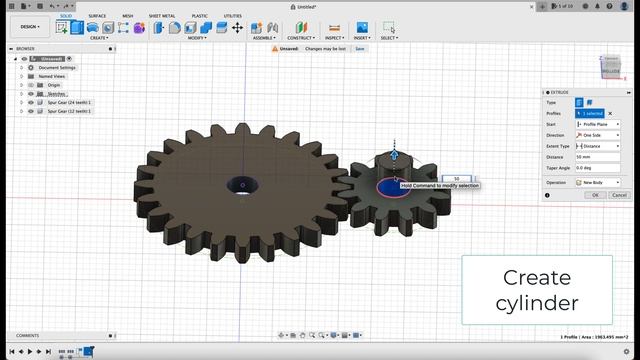Click the Insert image icon
The width and height of the screenshot is (640, 360).
(362, 28)
